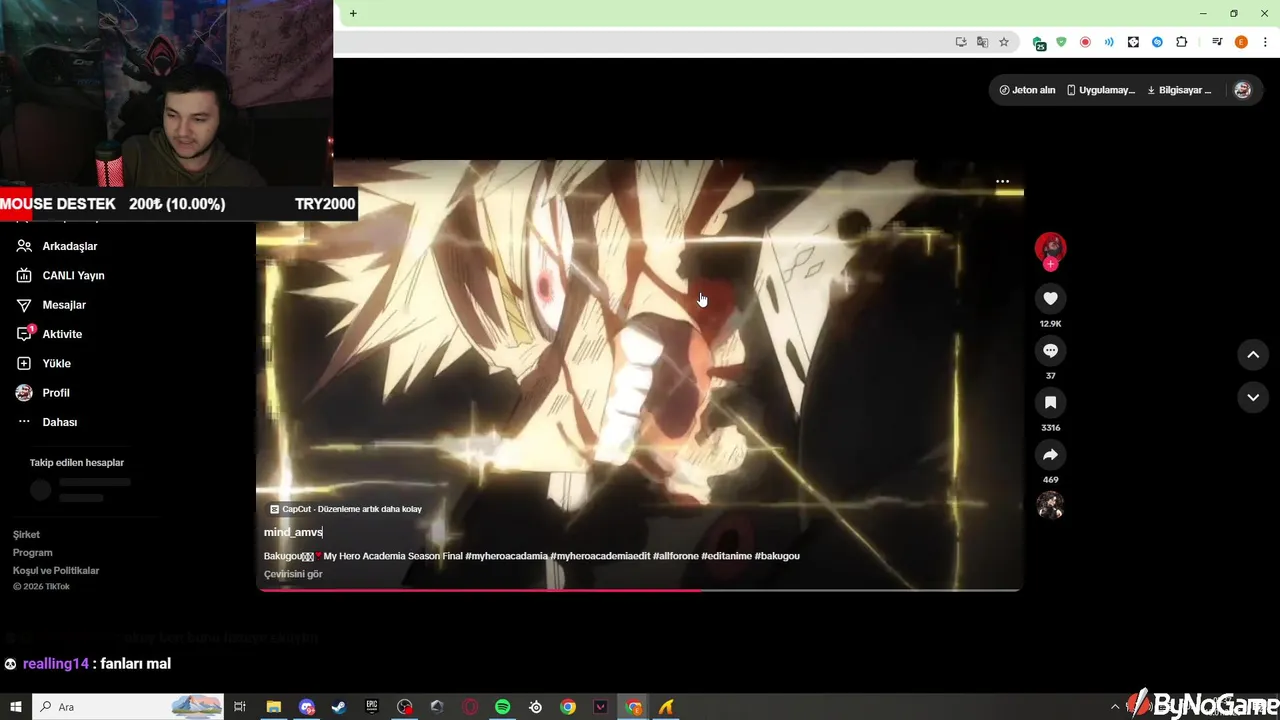Image resolution: width=1280 pixels, height=720 pixels.
Task: Open Steam from the taskbar
Action: [x=339, y=707]
